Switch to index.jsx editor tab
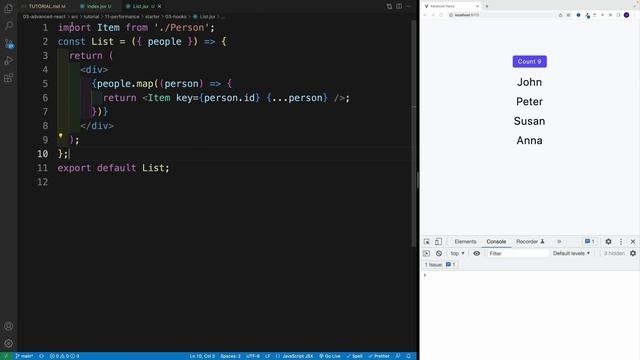640x360 pixels. (96, 6)
